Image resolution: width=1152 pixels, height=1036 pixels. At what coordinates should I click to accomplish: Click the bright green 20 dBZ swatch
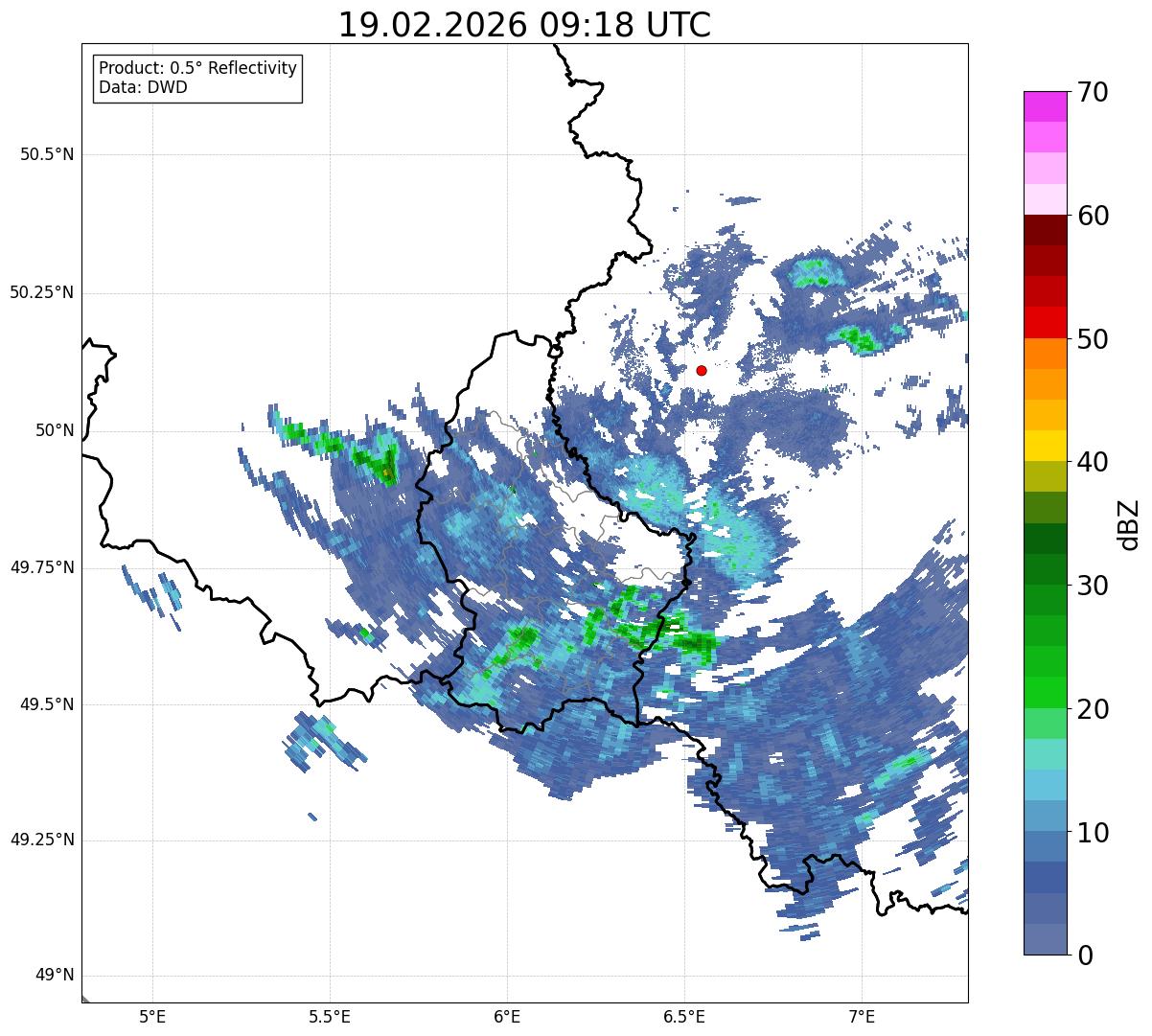(x=1045, y=692)
